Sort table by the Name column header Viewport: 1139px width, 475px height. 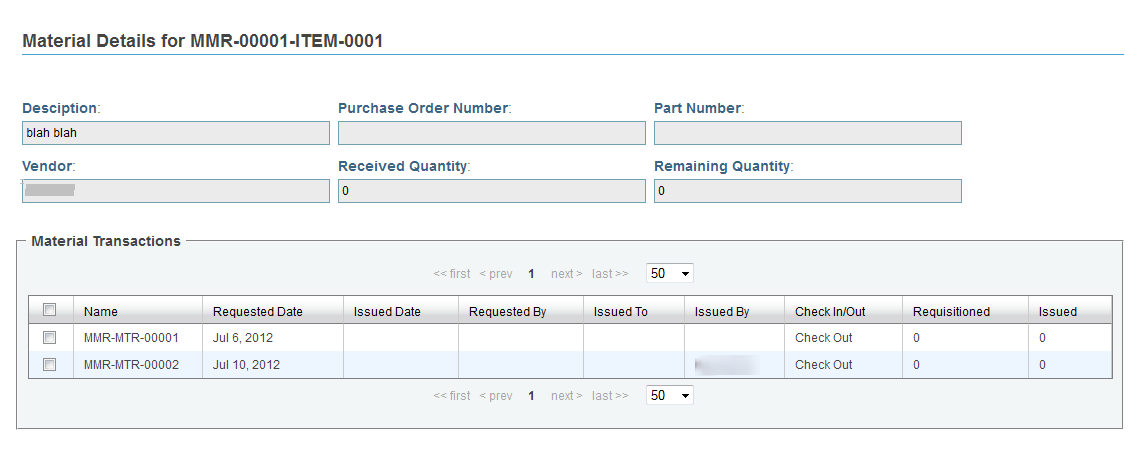(x=100, y=312)
